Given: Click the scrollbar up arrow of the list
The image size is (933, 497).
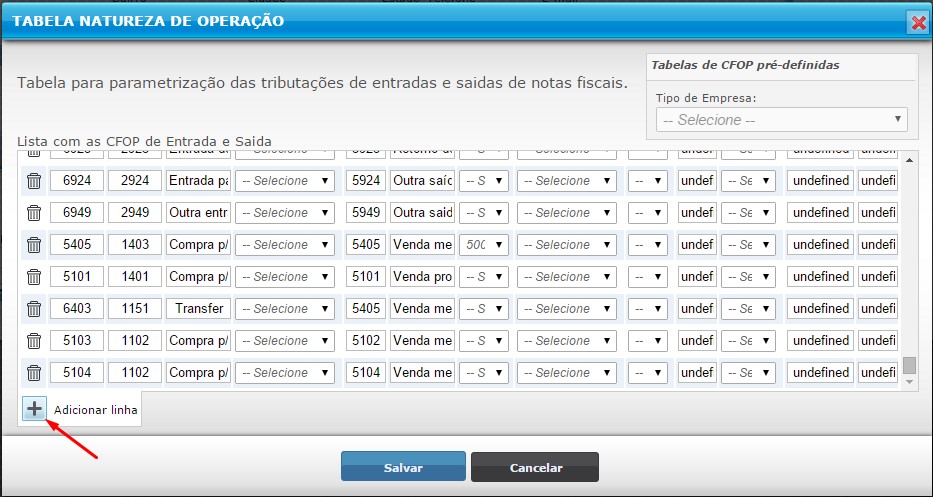Looking at the screenshot, I should [x=909, y=160].
